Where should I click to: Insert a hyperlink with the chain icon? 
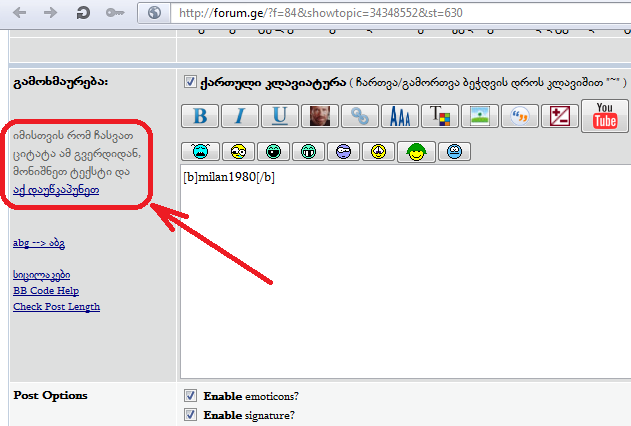click(x=360, y=116)
